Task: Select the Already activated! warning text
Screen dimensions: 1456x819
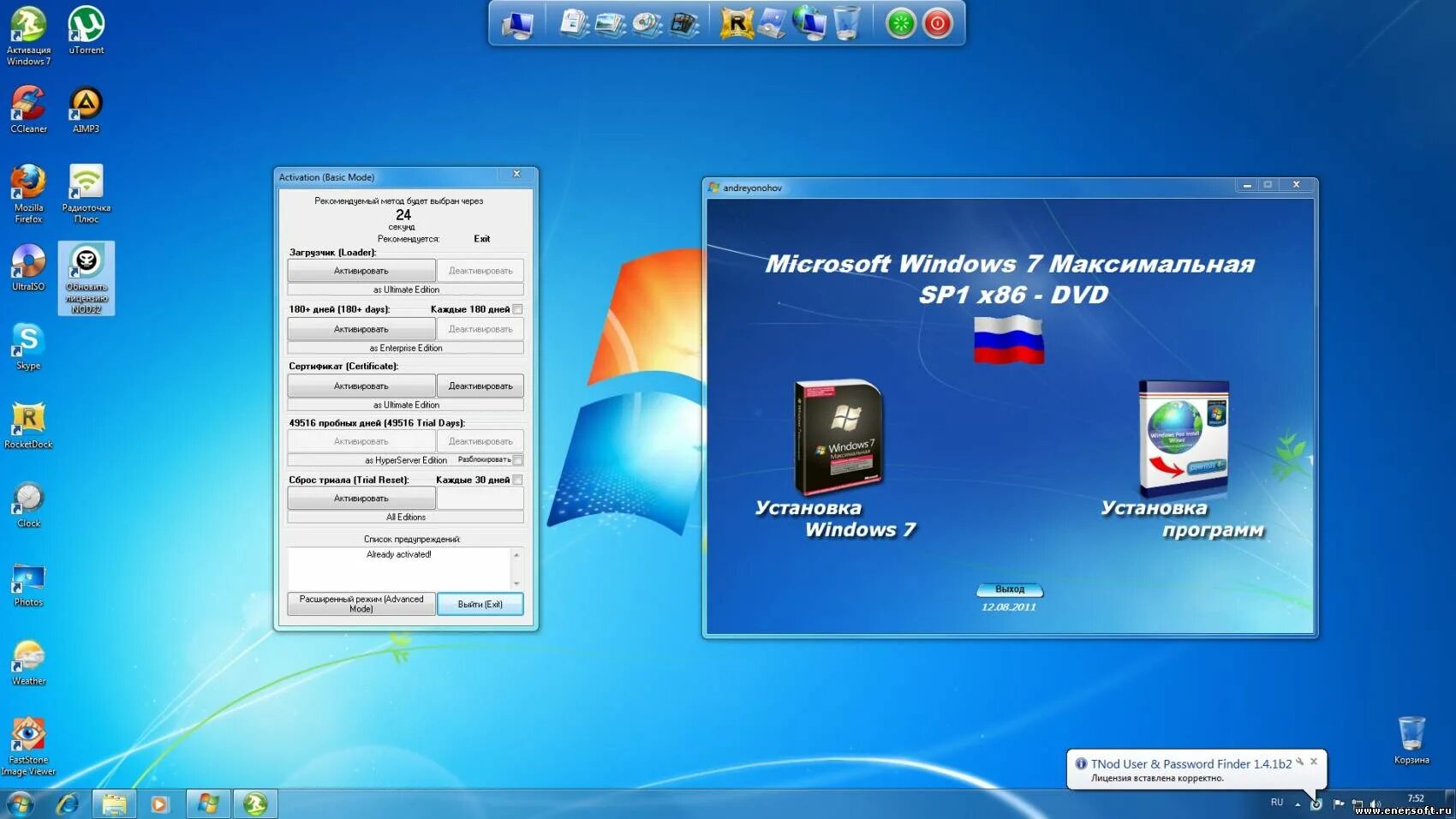Action: (399, 554)
